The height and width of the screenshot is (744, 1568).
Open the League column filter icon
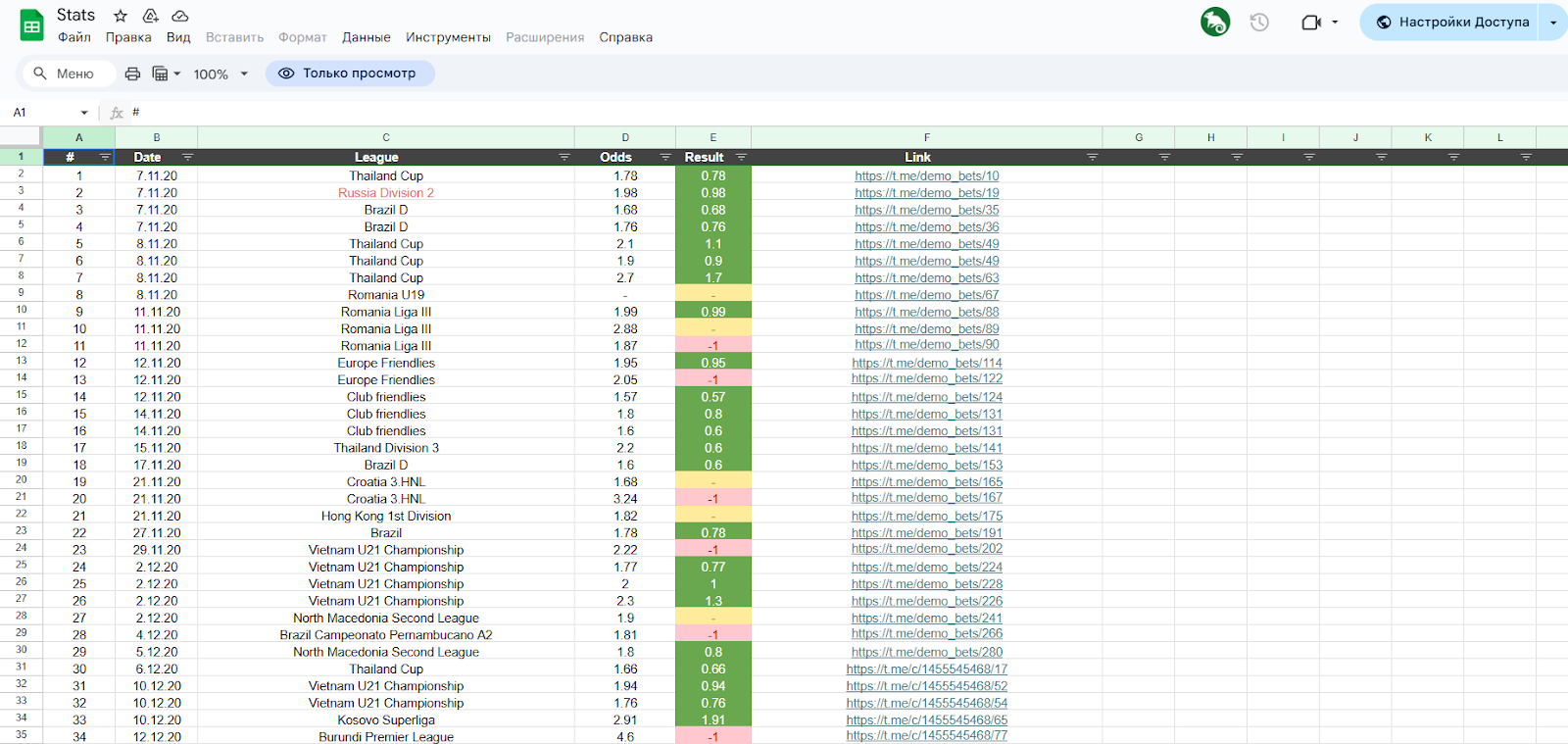[564, 157]
